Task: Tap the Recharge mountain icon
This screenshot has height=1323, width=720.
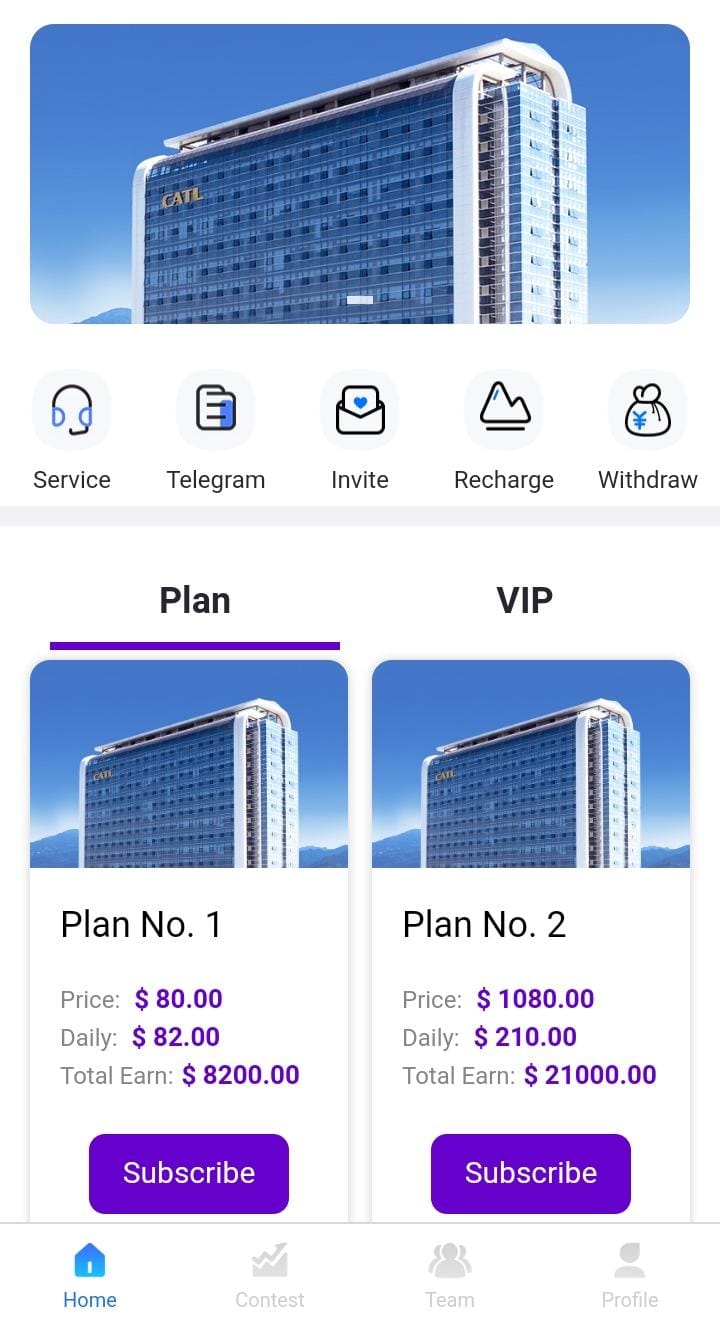Action: coord(504,410)
